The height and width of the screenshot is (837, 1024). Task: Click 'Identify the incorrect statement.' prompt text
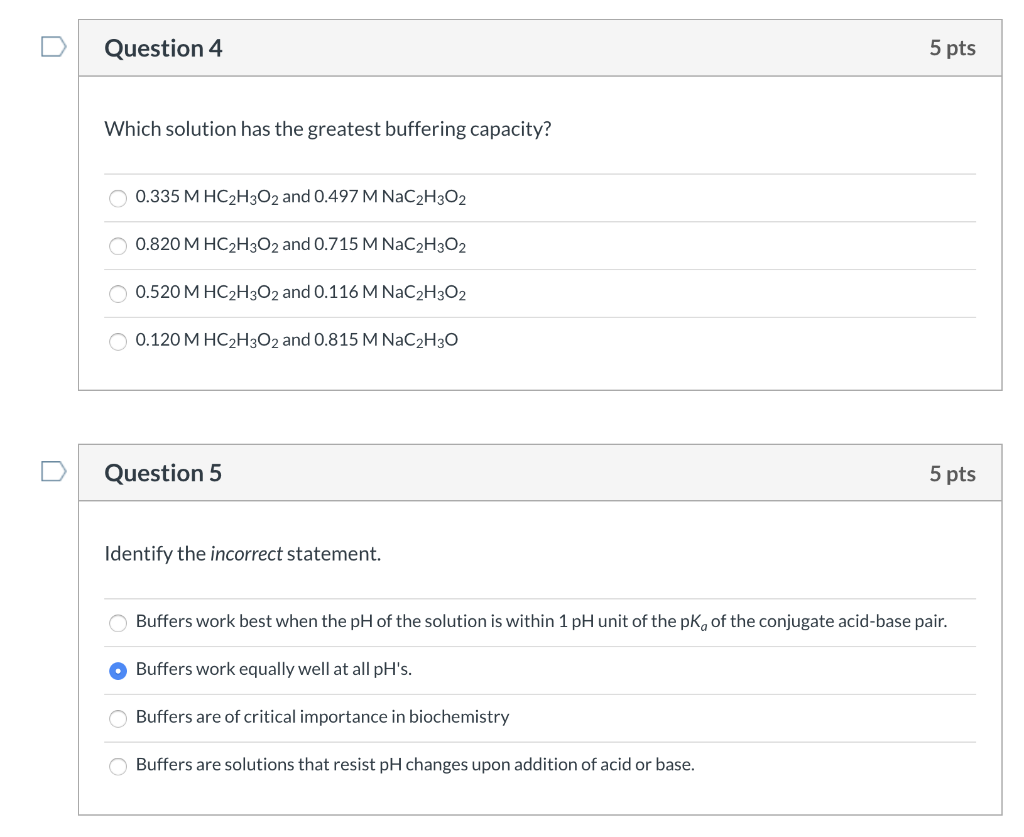242,554
